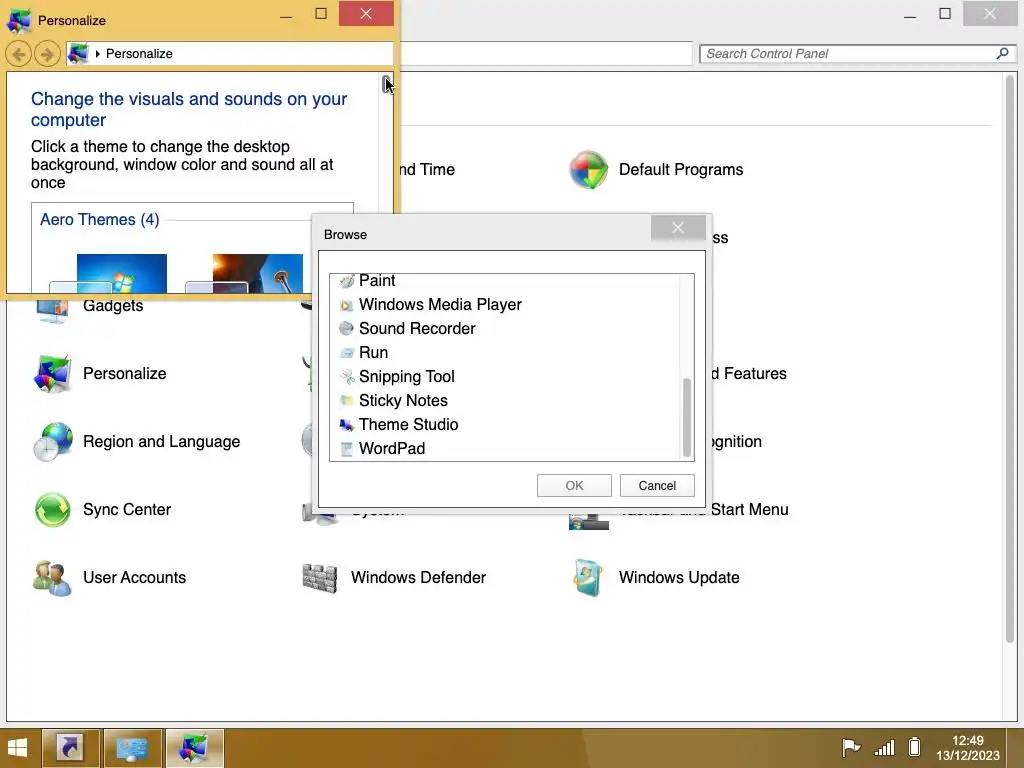Image resolution: width=1024 pixels, height=768 pixels.
Task: Select 'Theme Studio' text in list
Action: click(x=408, y=424)
